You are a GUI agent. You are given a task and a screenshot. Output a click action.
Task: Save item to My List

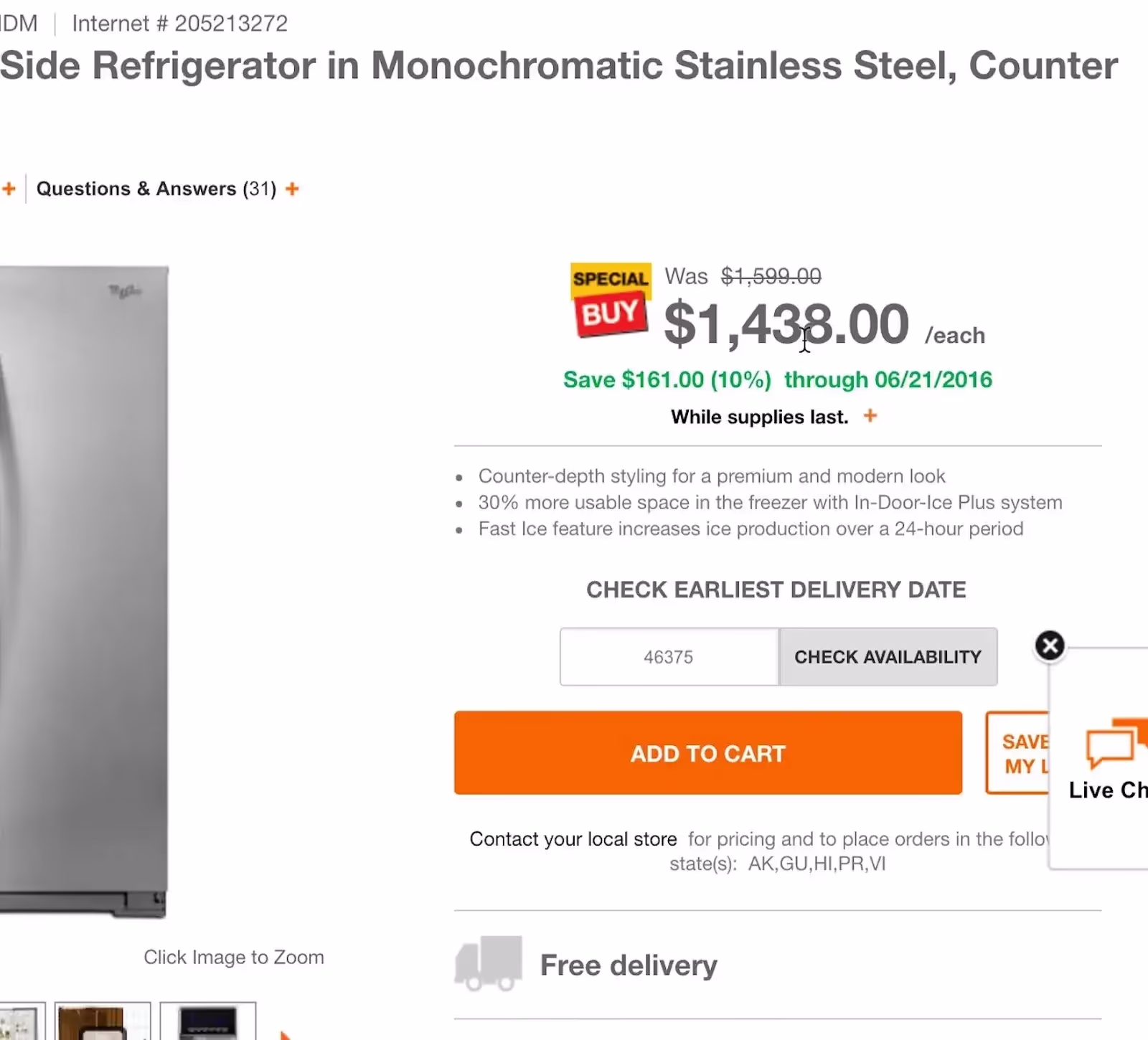1017,753
